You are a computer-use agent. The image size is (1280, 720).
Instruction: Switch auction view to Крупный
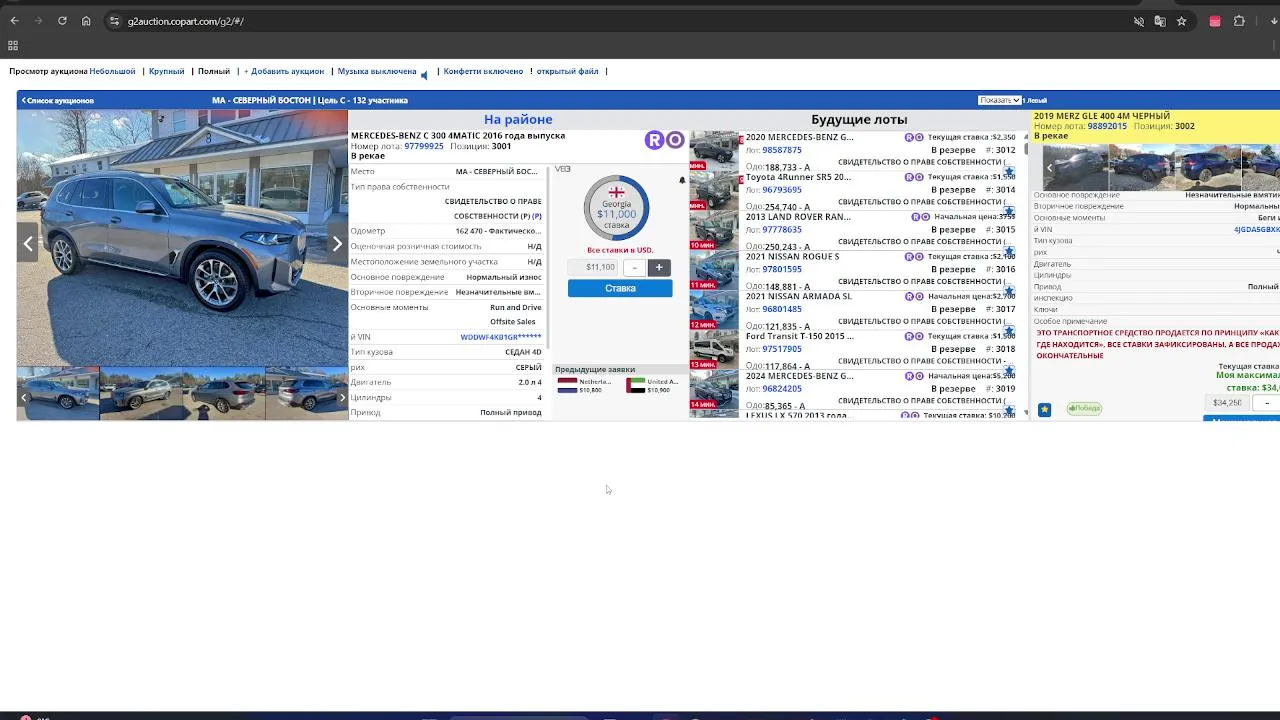pyautogui.click(x=166, y=71)
